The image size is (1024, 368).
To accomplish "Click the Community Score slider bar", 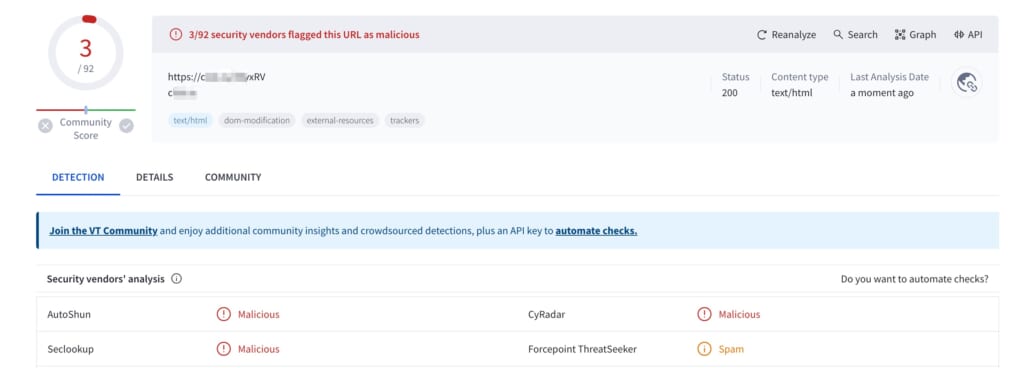I will tap(86, 110).
